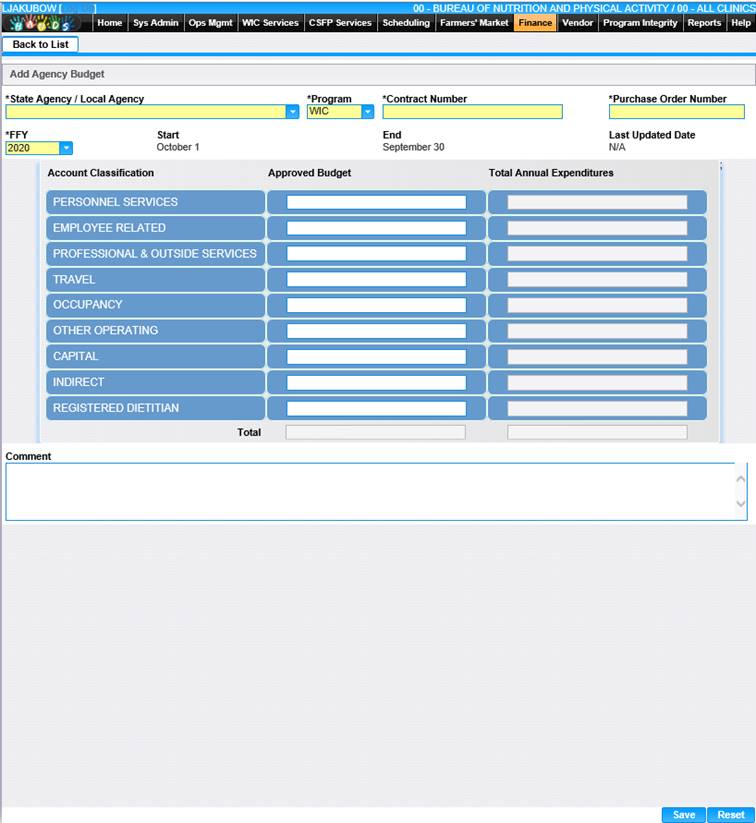Open the Farmers' Market menu
The height and width of the screenshot is (823, 756).
(x=474, y=23)
